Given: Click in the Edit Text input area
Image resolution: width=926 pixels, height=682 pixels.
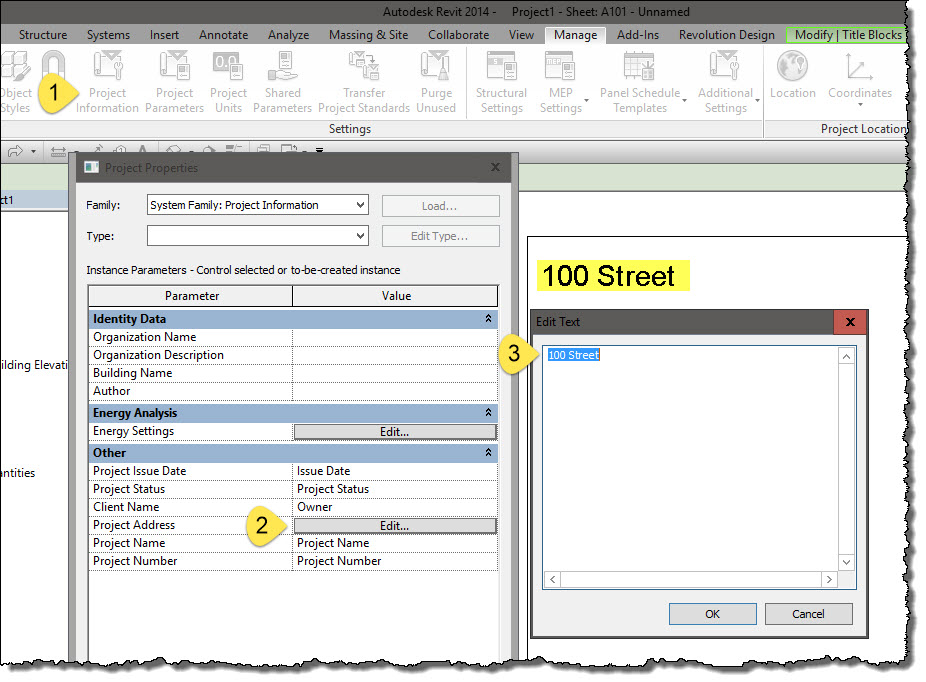Looking at the screenshot, I should [x=690, y=458].
